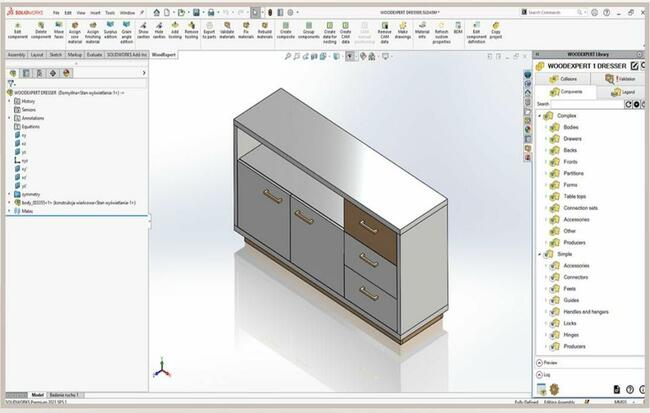Click the library Search input field
The image size is (650, 413).
point(587,104)
